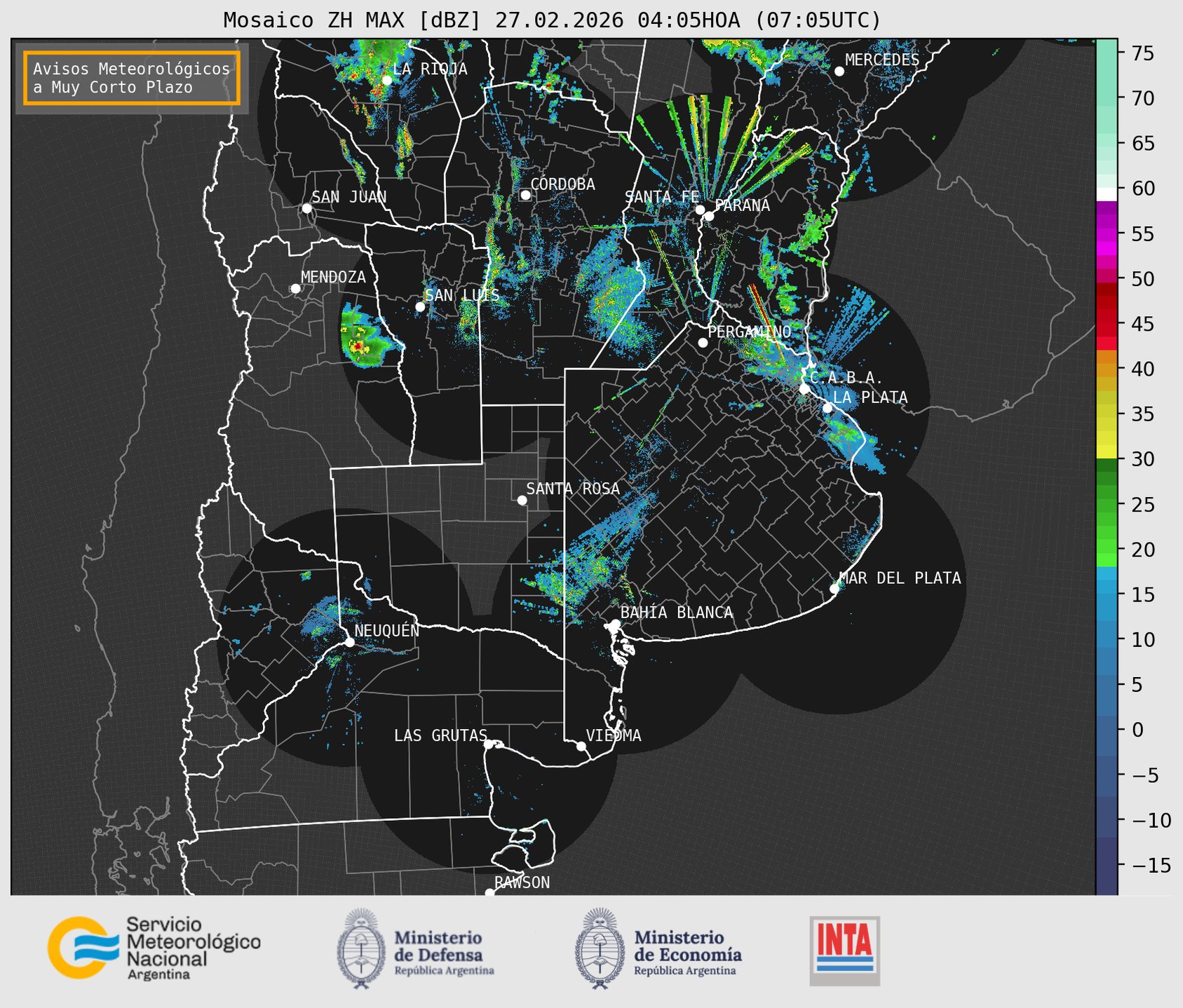1183x1008 pixels.
Task: Click the RAWSON city label
Action: coord(522,883)
